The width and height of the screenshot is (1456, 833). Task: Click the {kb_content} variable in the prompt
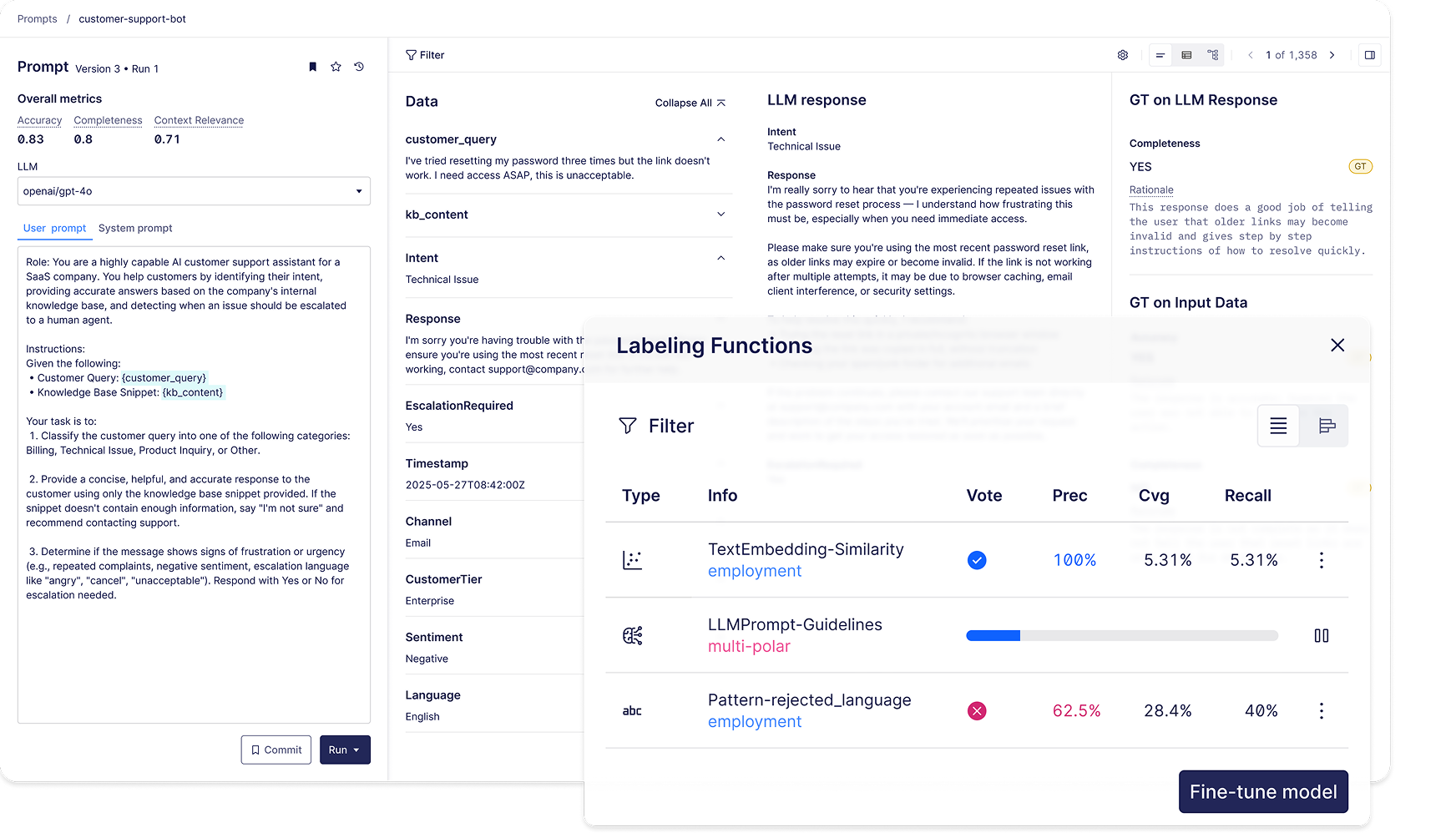(x=193, y=392)
